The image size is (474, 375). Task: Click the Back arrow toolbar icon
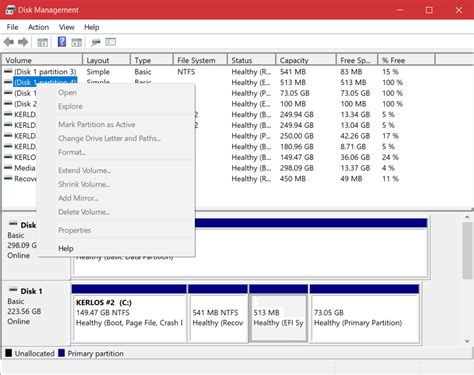point(9,42)
